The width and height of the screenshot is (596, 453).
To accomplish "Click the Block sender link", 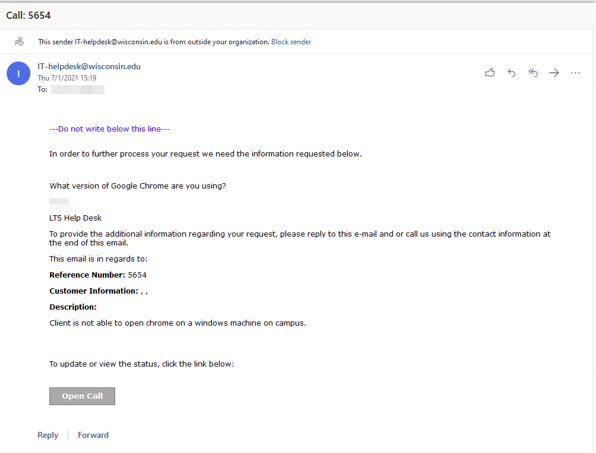I will pos(291,42).
